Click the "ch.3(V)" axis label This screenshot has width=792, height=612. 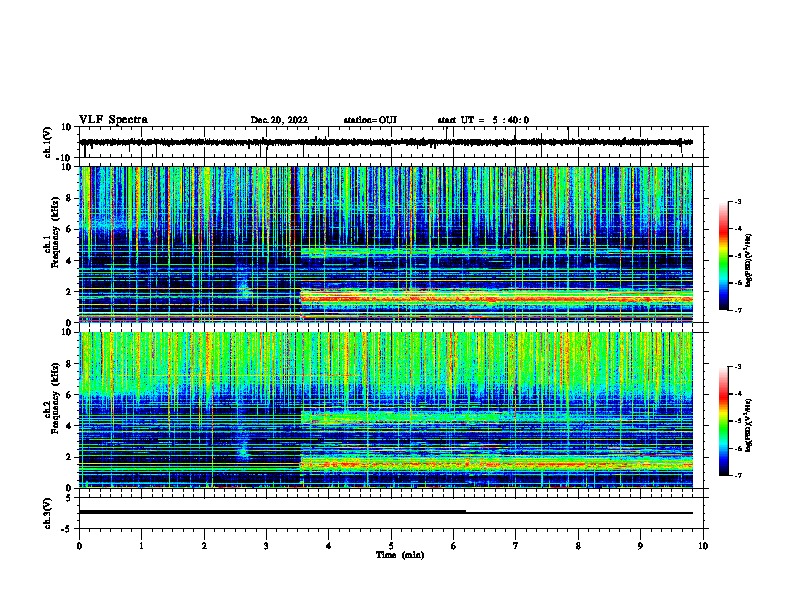[48, 514]
